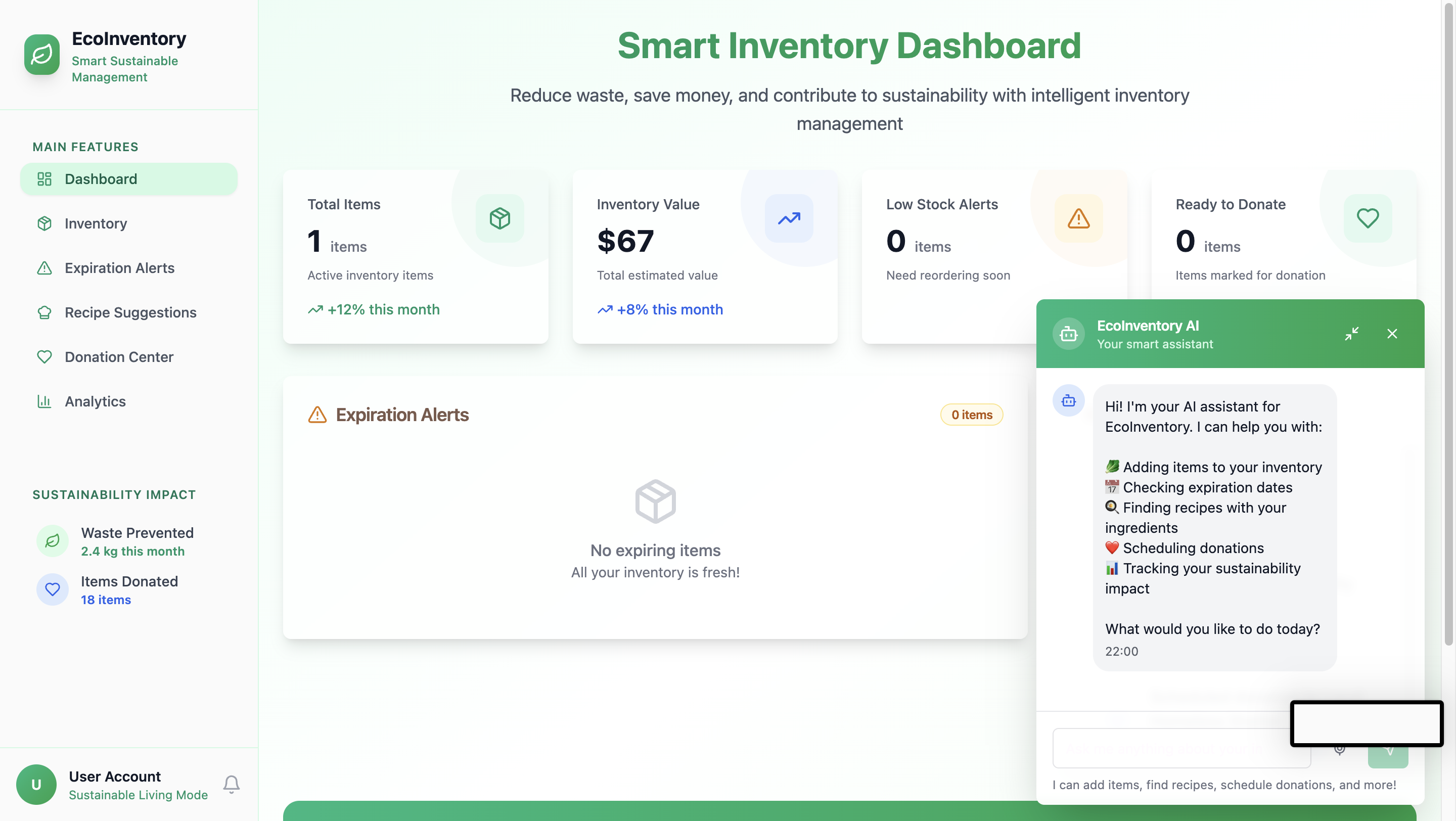The image size is (1456, 821).
Task: Click the notification bell icon
Action: coord(231,784)
